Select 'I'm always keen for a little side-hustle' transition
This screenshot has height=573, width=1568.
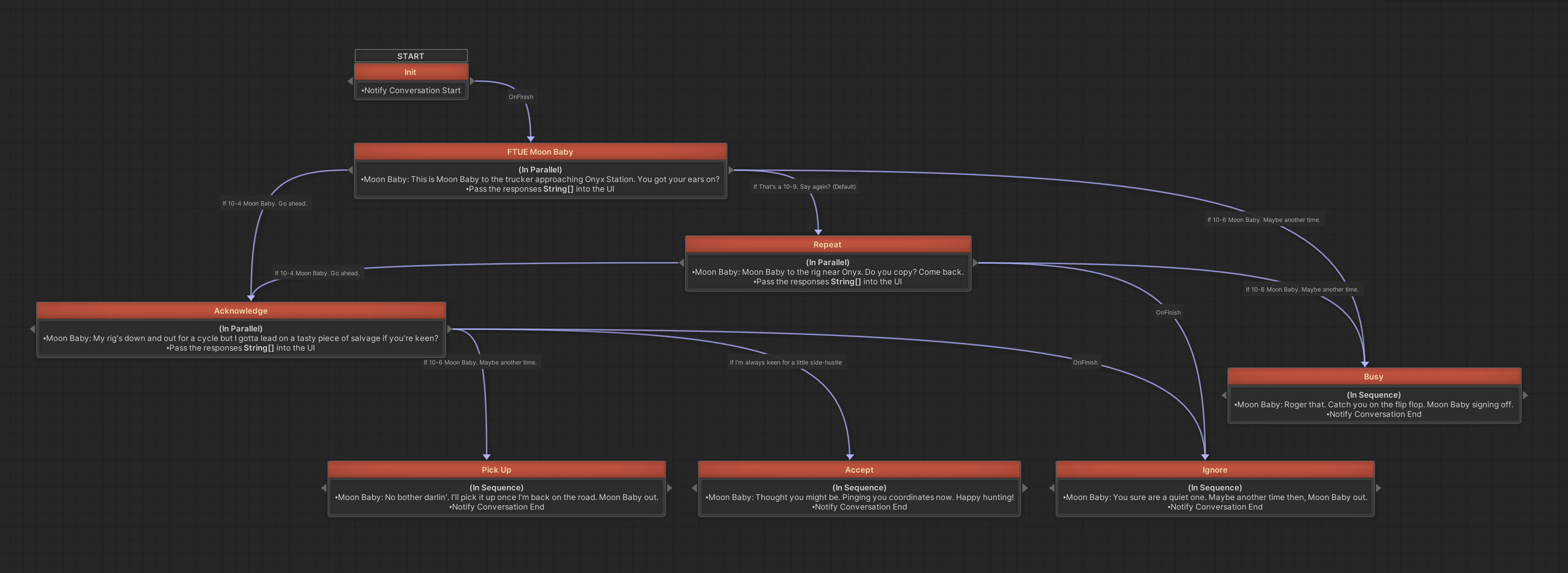point(785,362)
